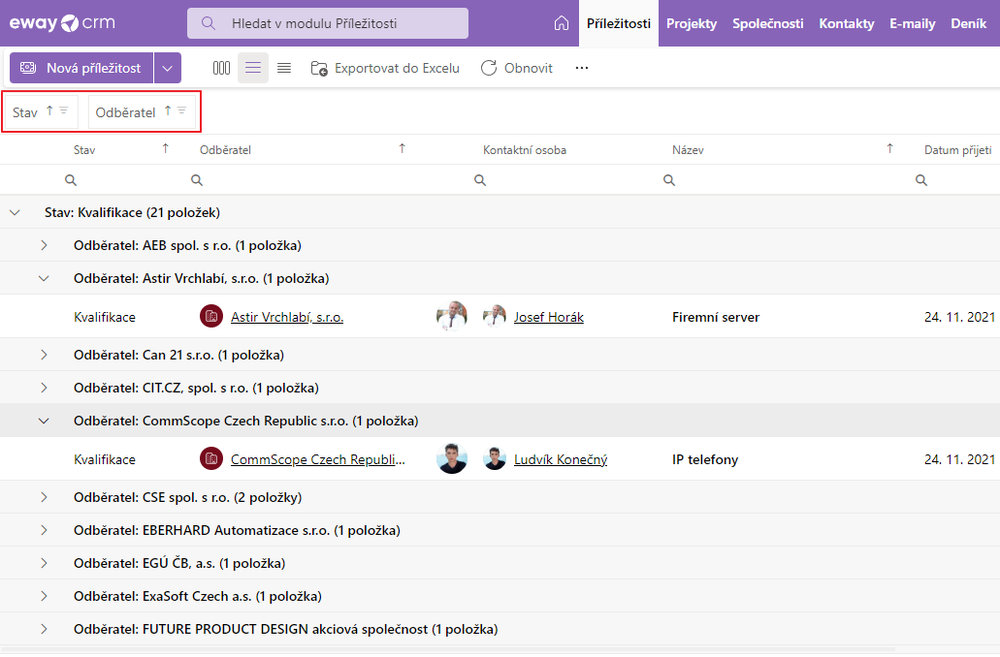
Task: Expand the CSE spol. s r.o. group
Action: pos(43,498)
